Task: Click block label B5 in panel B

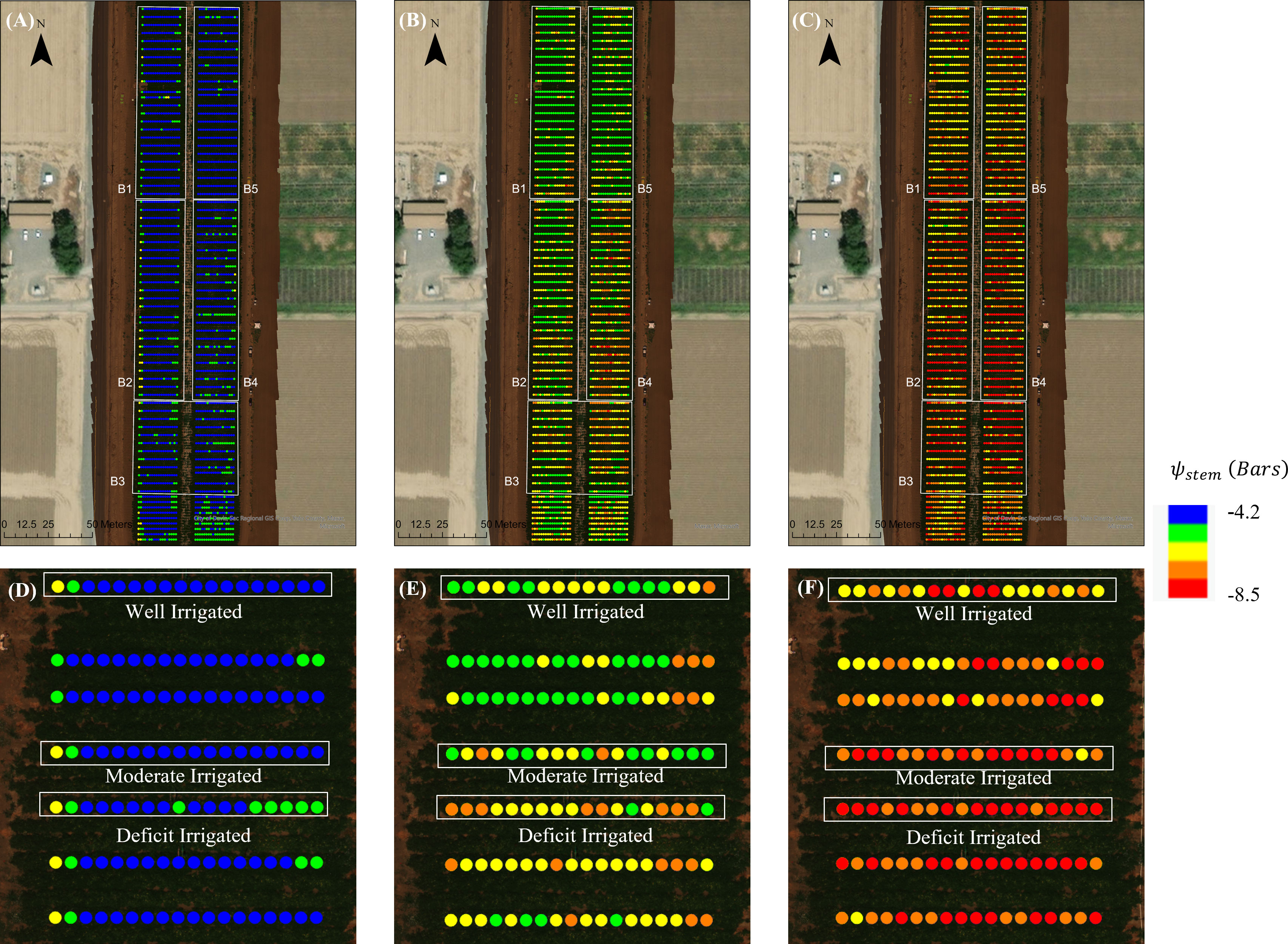Action: pos(645,189)
